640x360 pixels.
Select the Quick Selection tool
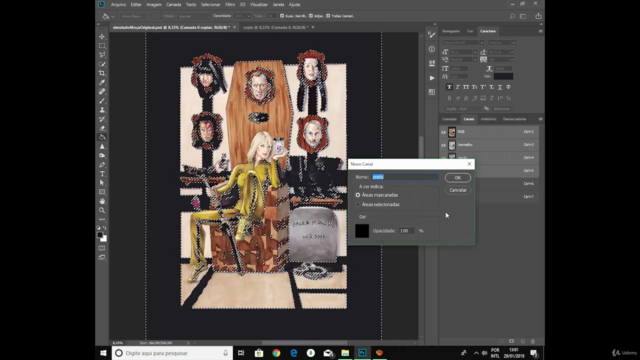tap(102, 64)
